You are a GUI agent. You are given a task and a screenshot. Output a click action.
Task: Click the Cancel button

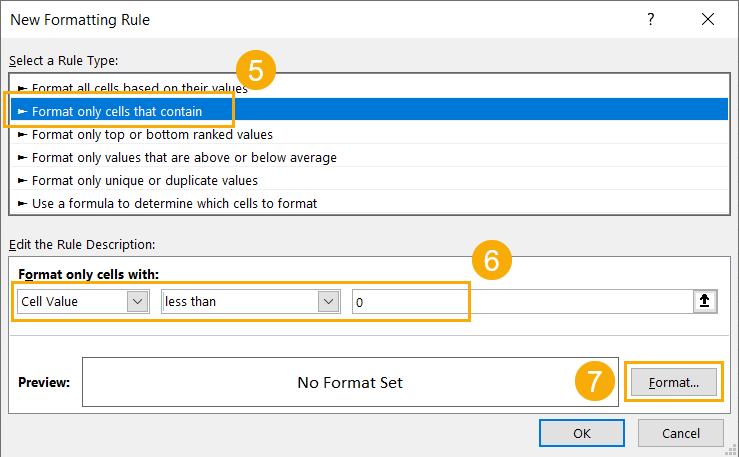pos(681,433)
